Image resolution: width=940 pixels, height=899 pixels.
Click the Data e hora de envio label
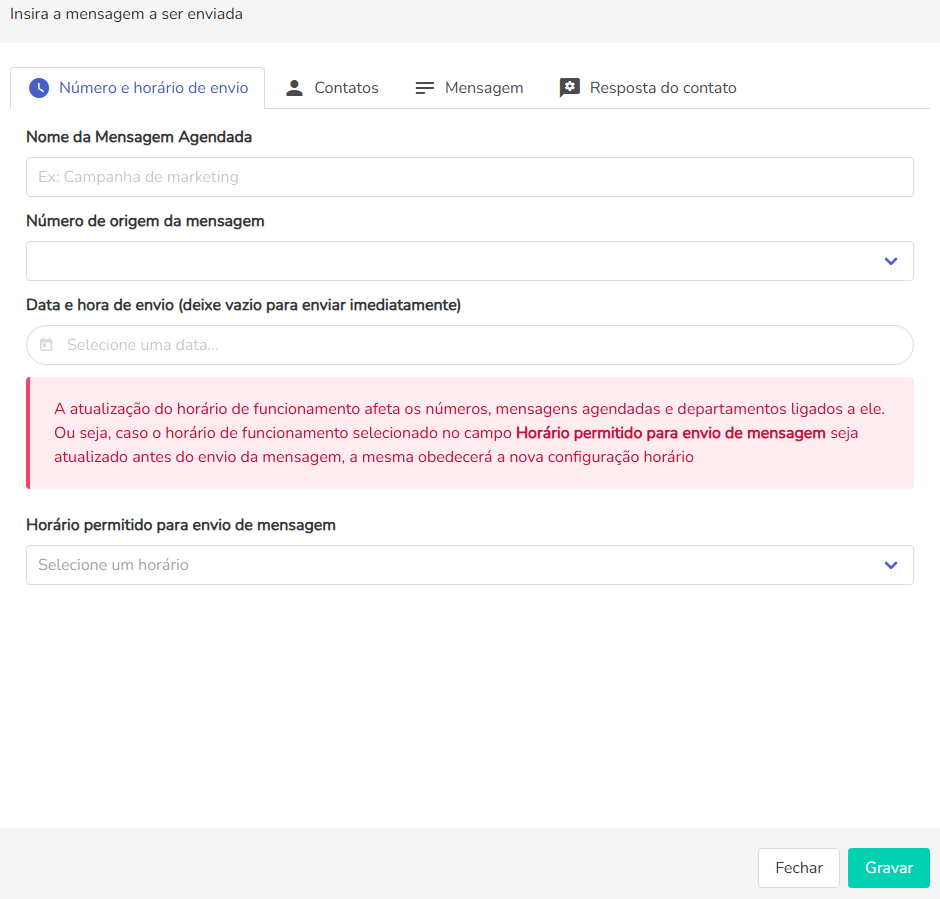[x=243, y=305]
